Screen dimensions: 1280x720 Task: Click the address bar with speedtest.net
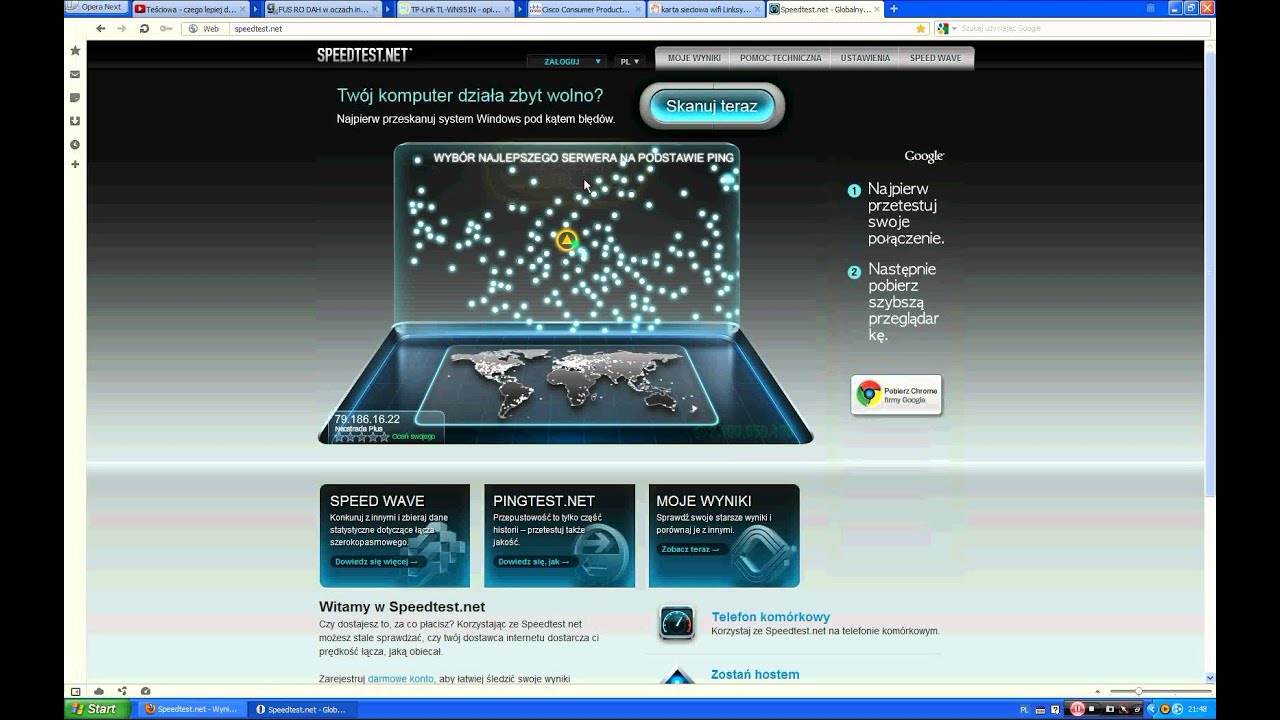pos(570,29)
